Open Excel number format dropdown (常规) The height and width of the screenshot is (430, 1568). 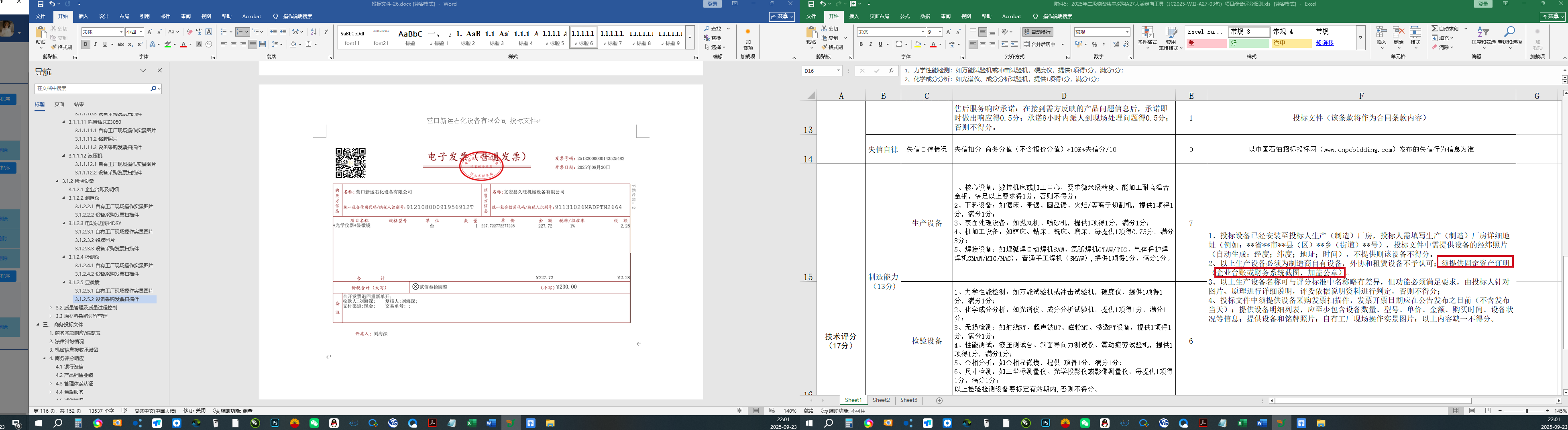click(x=1127, y=32)
